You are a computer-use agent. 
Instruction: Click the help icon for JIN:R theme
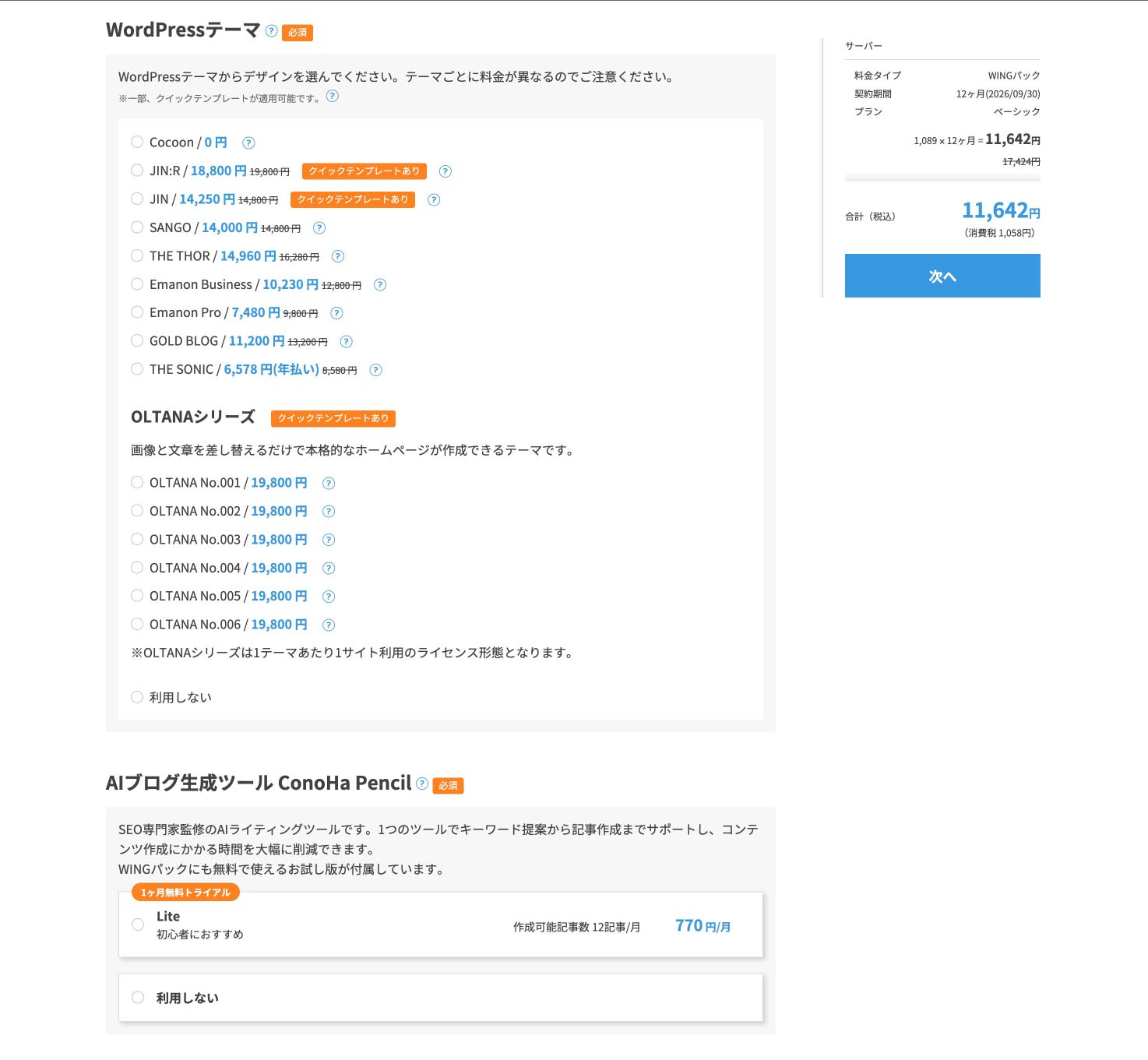(x=445, y=171)
